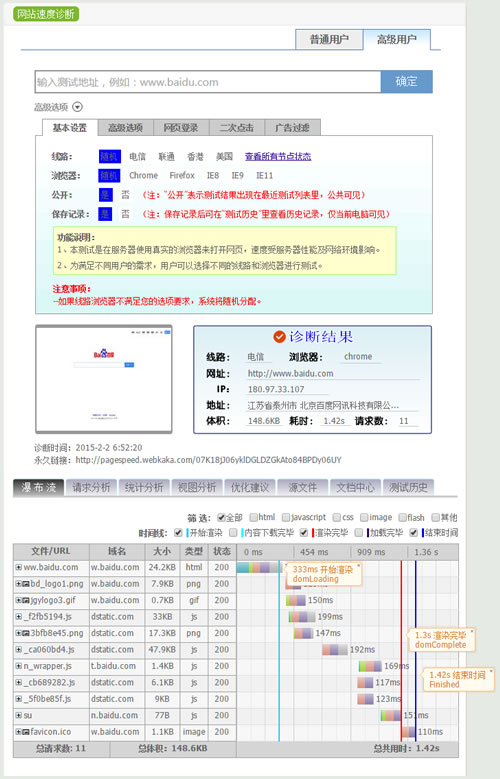Image resolution: width=500 pixels, height=779 pixels.
Task: Close the 1.42s 结束时间 Finished tooltip
Action: [491, 671]
